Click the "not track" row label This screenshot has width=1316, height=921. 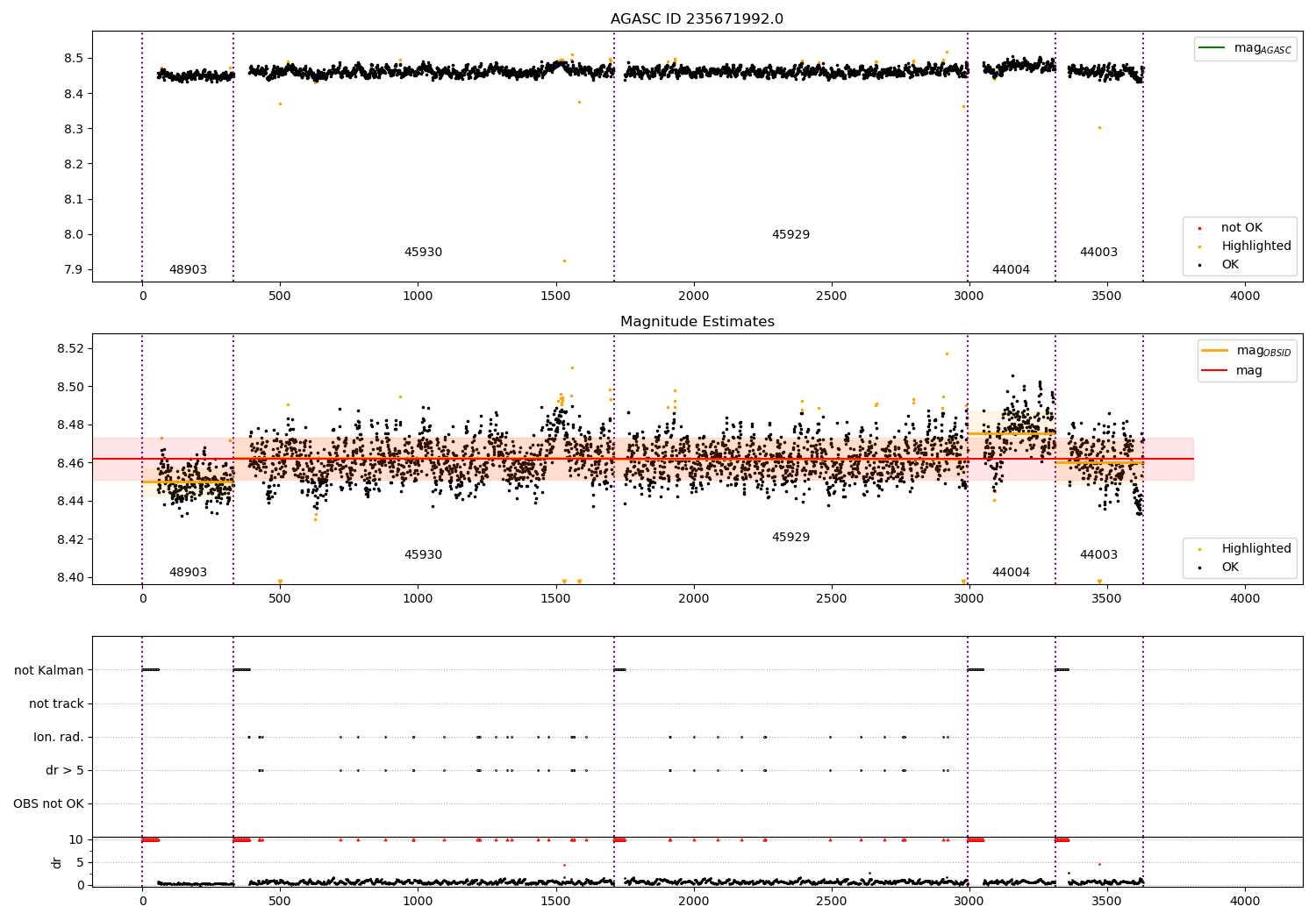click(x=56, y=704)
